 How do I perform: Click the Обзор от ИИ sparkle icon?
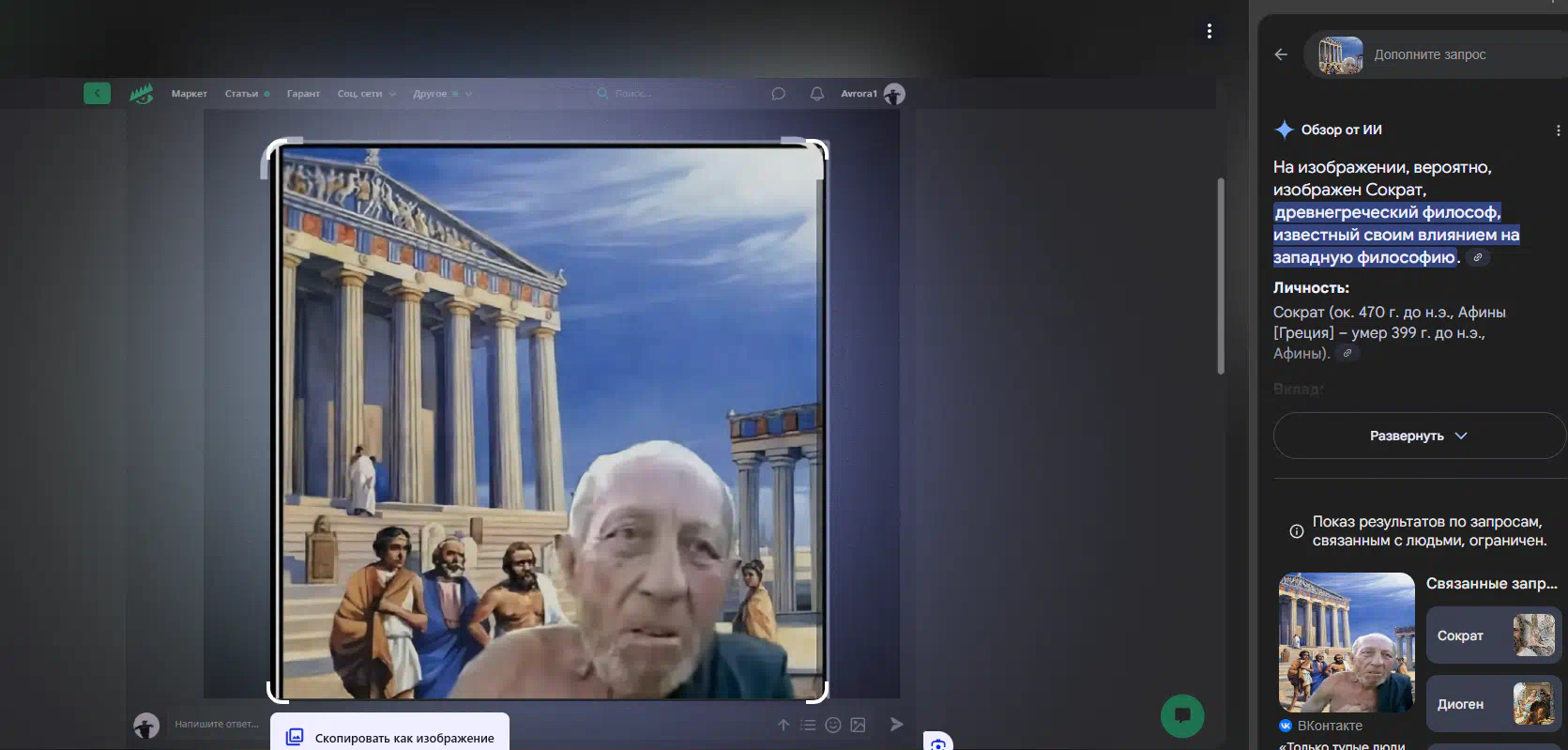click(x=1284, y=130)
